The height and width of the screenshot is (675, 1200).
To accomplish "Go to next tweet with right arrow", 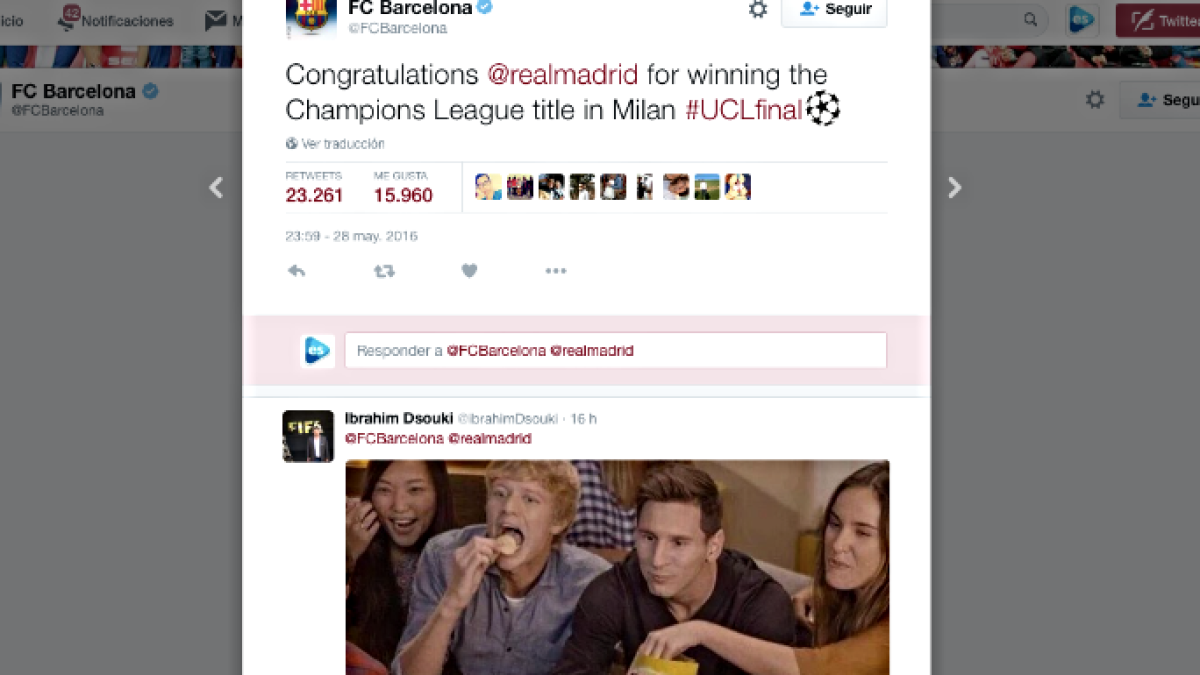I will (x=954, y=187).
